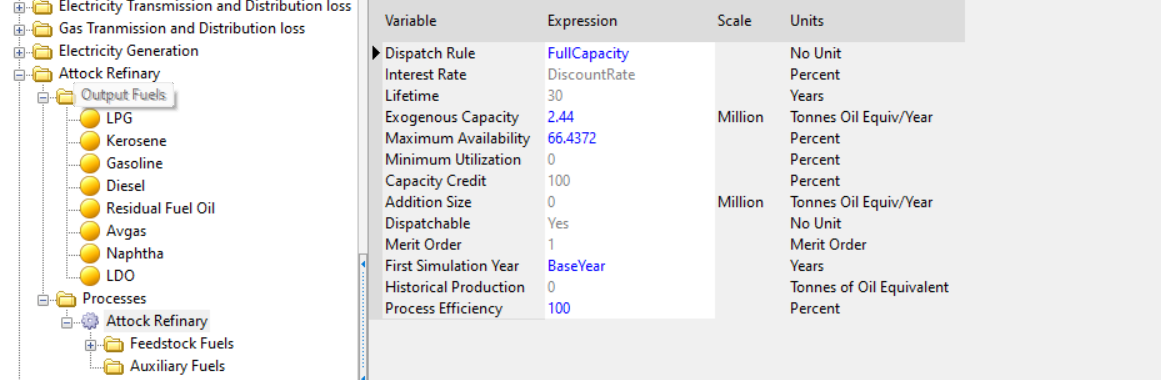1161x380 pixels.
Task: Edit the Exogenous Capacity expression 2.44
Action: point(561,117)
